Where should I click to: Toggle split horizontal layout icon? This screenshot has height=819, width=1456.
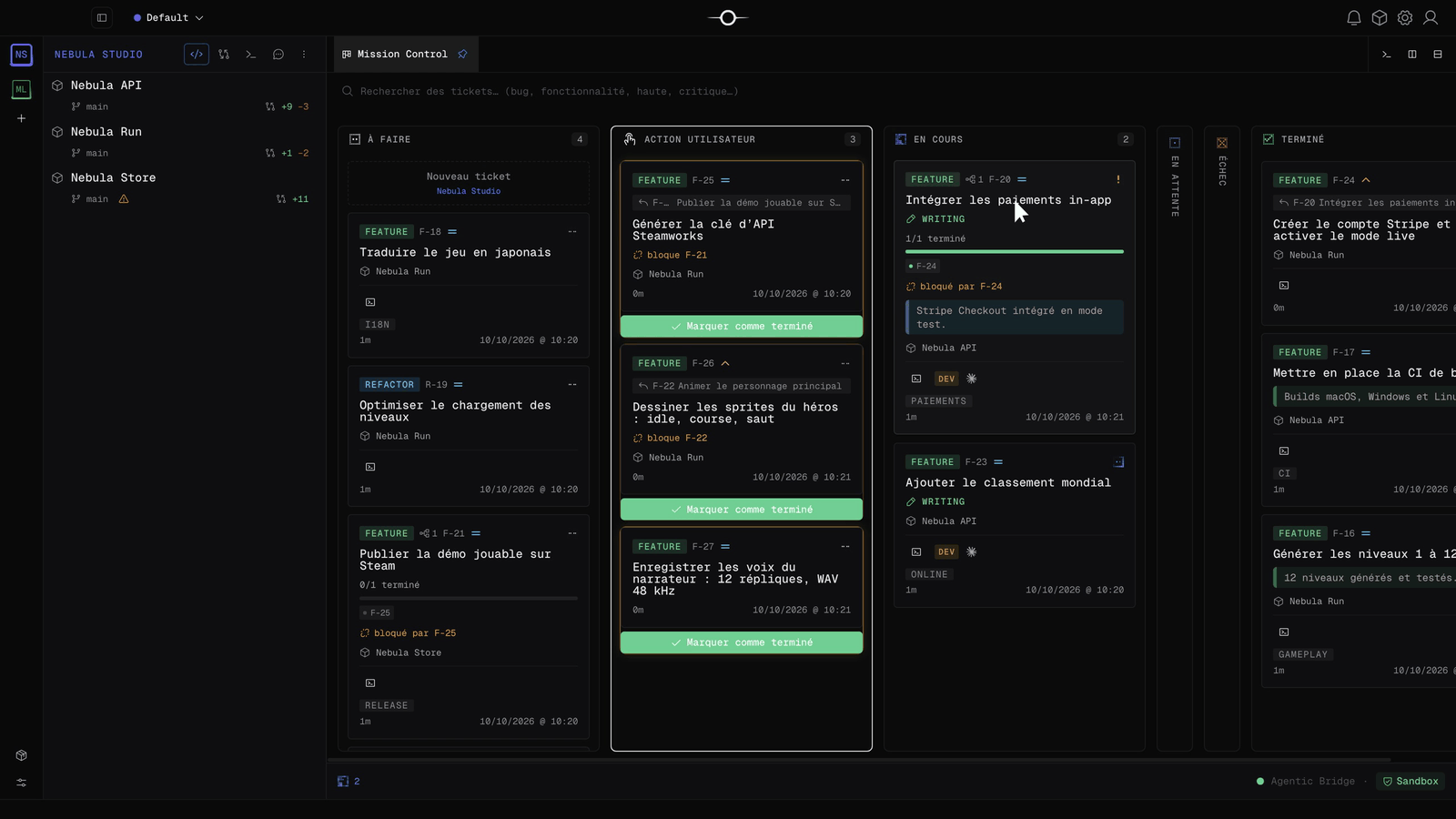point(1438,55)
